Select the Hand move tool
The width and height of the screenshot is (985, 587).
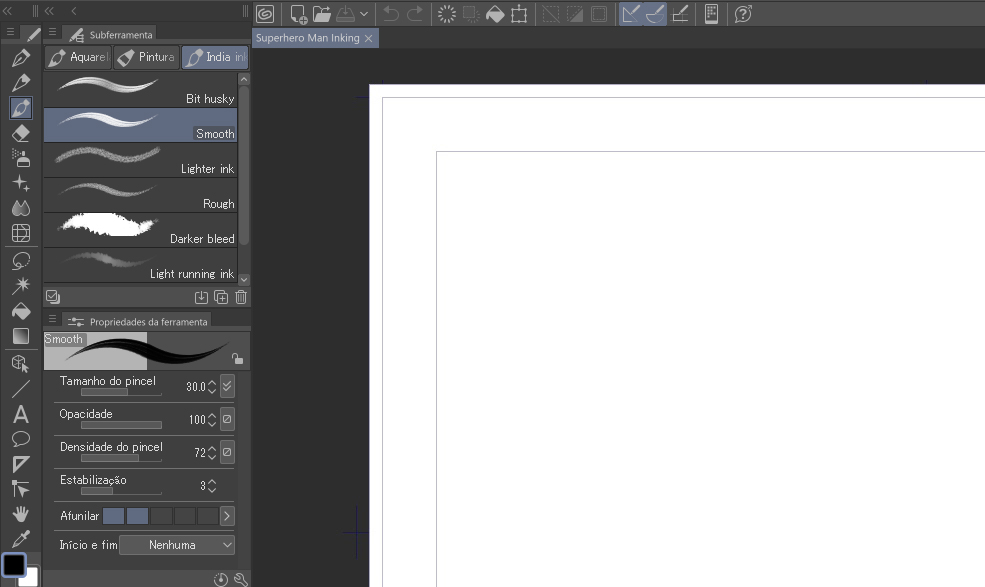[x=20, y=514]
